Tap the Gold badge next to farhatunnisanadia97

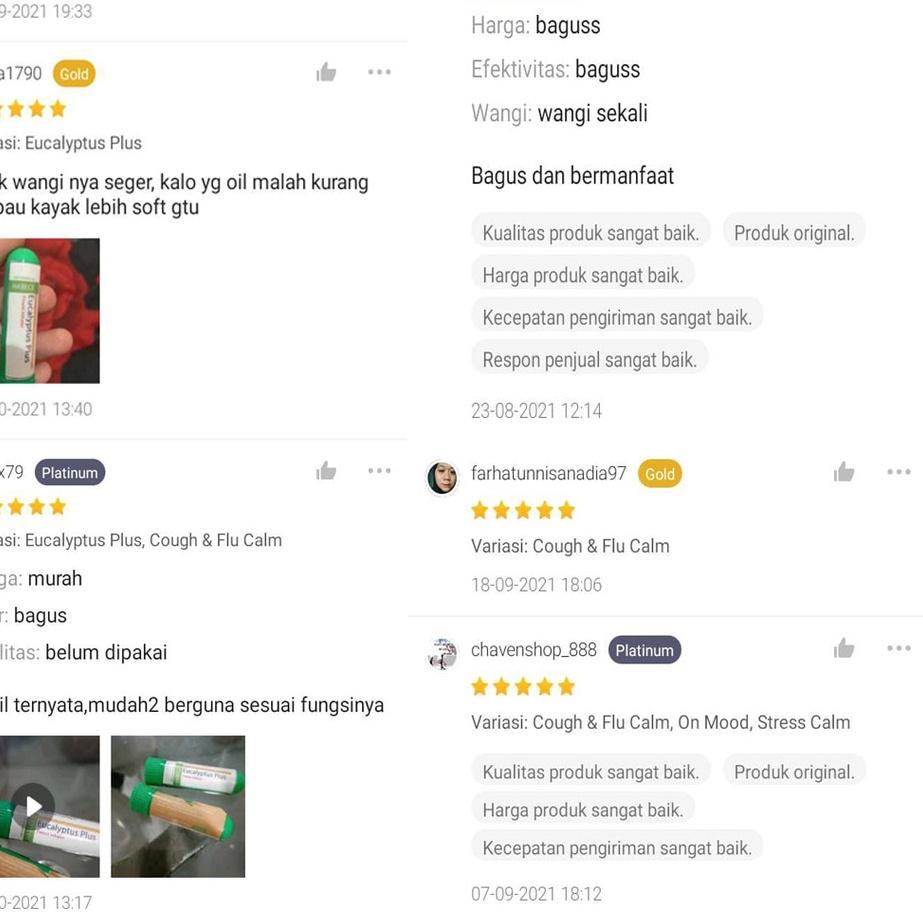pos(660,474)
